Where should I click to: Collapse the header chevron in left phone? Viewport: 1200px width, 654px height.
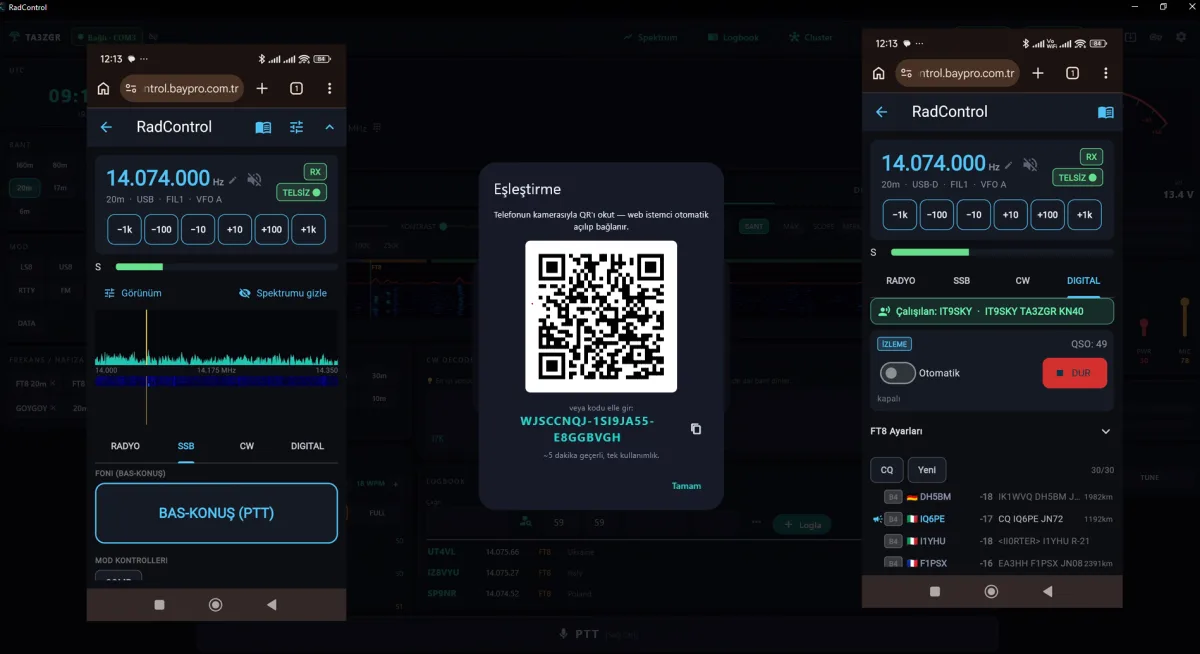tap(329, 127)
